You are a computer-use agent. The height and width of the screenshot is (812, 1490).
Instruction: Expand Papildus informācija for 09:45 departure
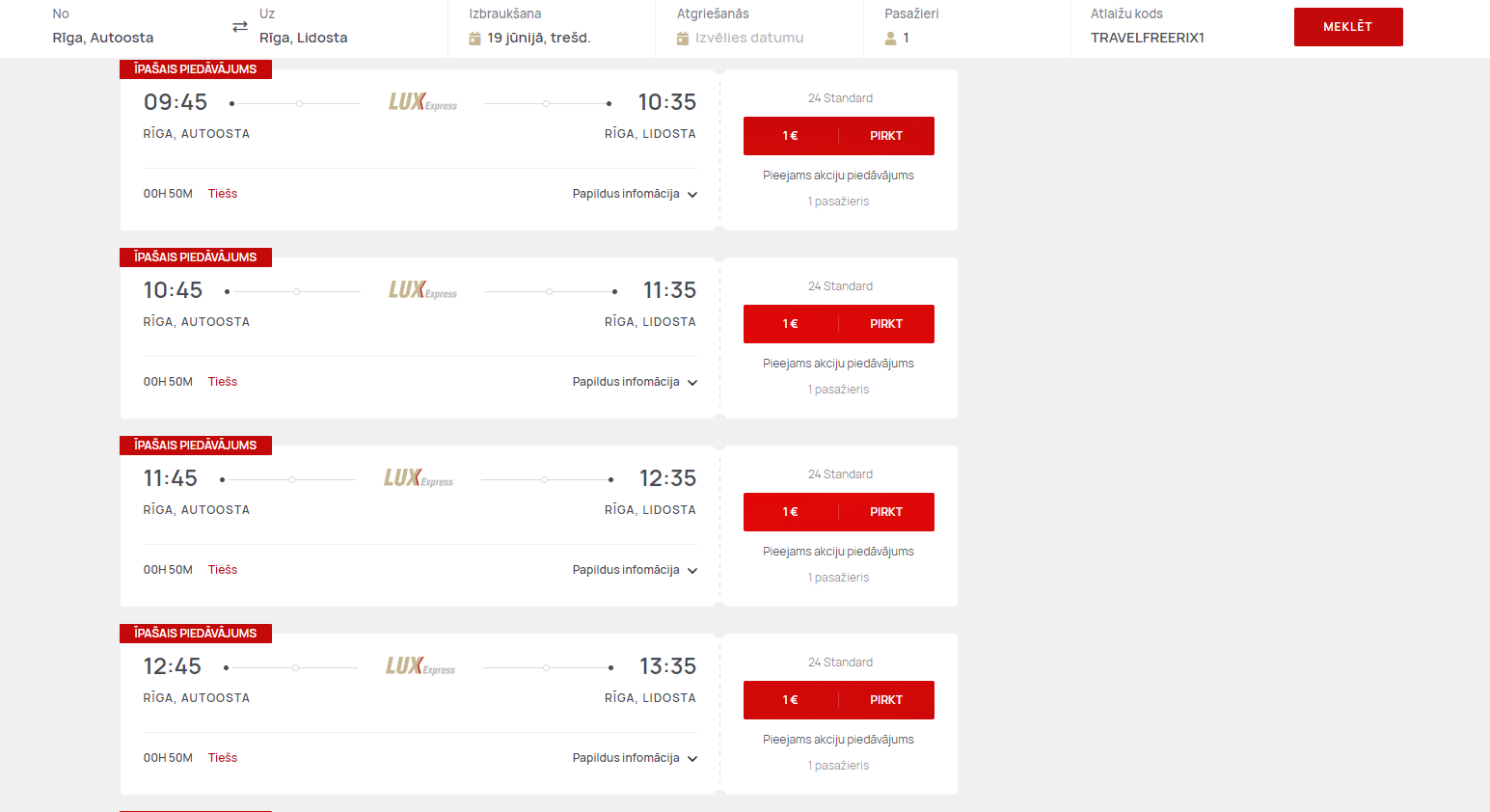click(635, 194)
